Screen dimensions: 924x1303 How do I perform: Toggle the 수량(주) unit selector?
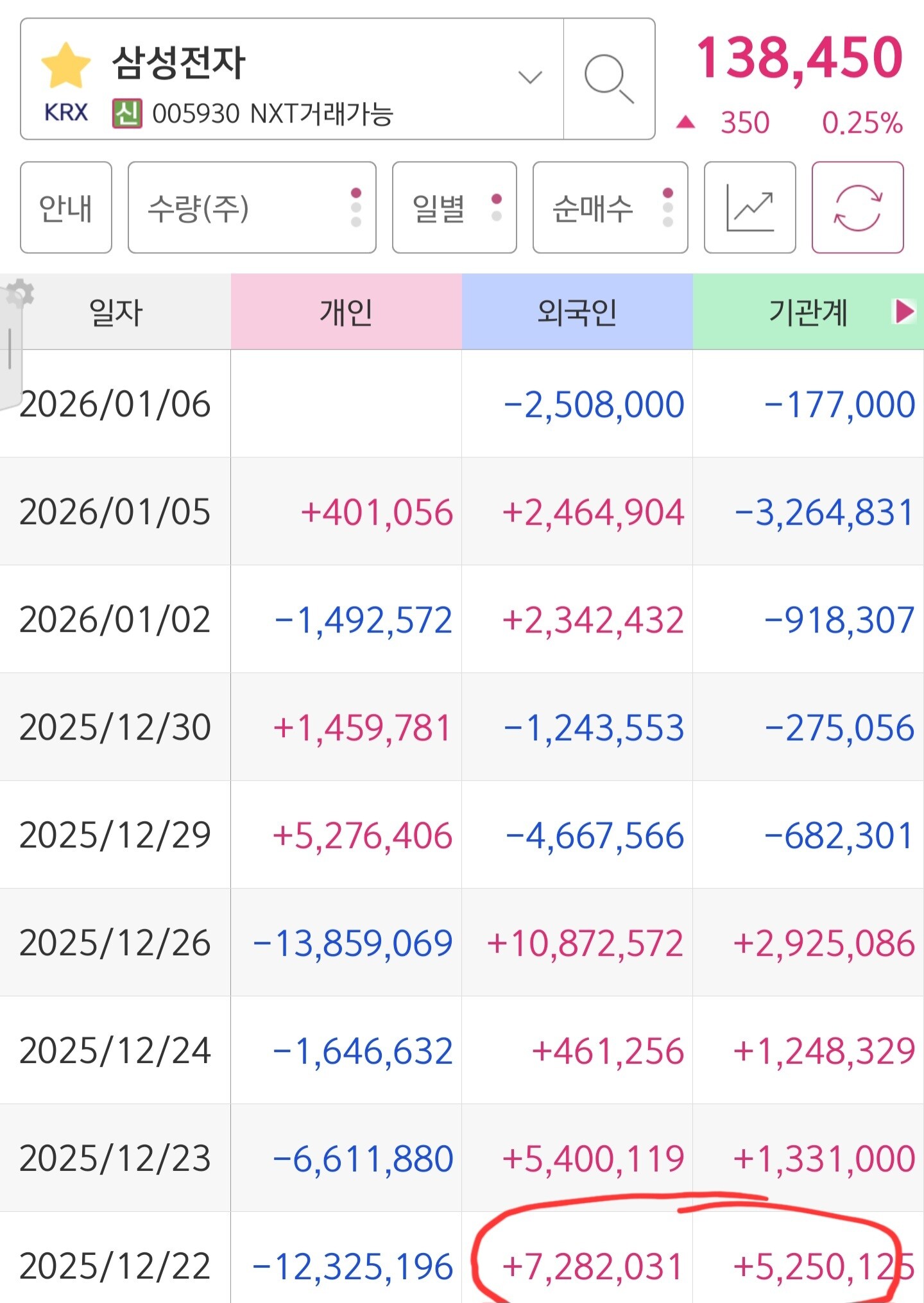coord(252,207)
